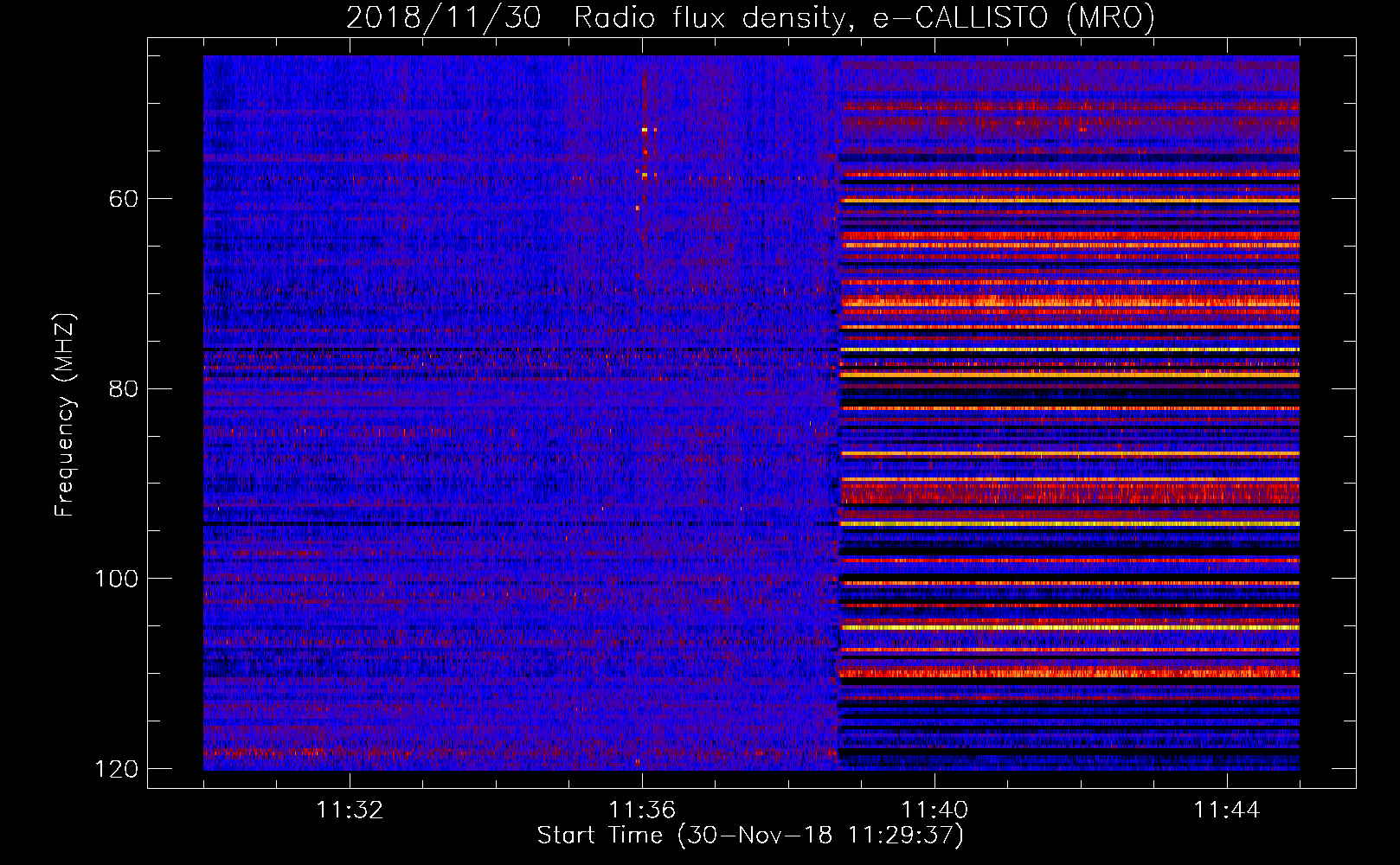Screen dimensions: 1400x865
Task: Click the '80' frequency tick label
Action: [123, 388]
